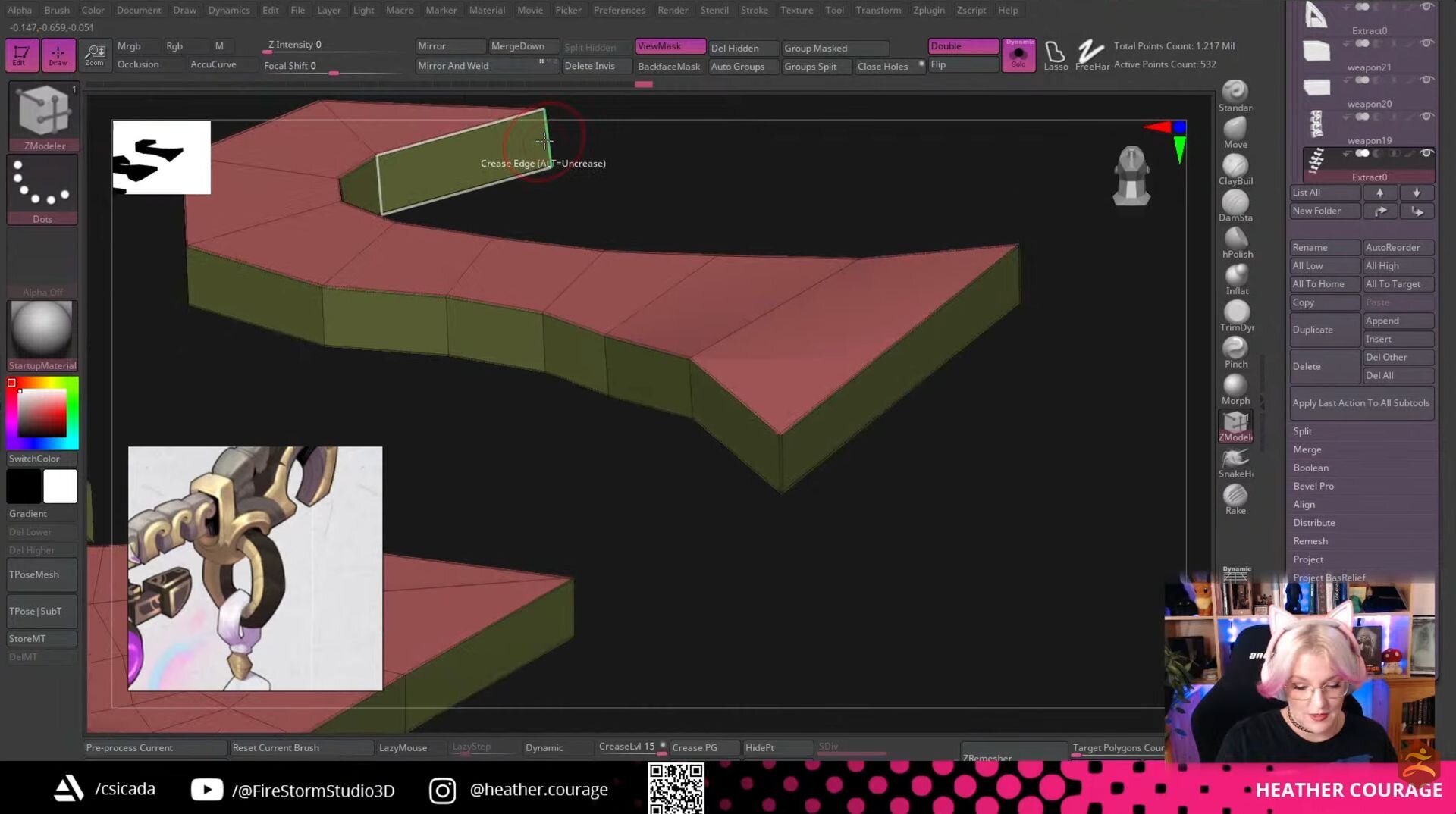Hide the weapon19 subtool via eye icon
Image resolution: width=1456 pixels, height=814 pixels.
coord(1426,116)
